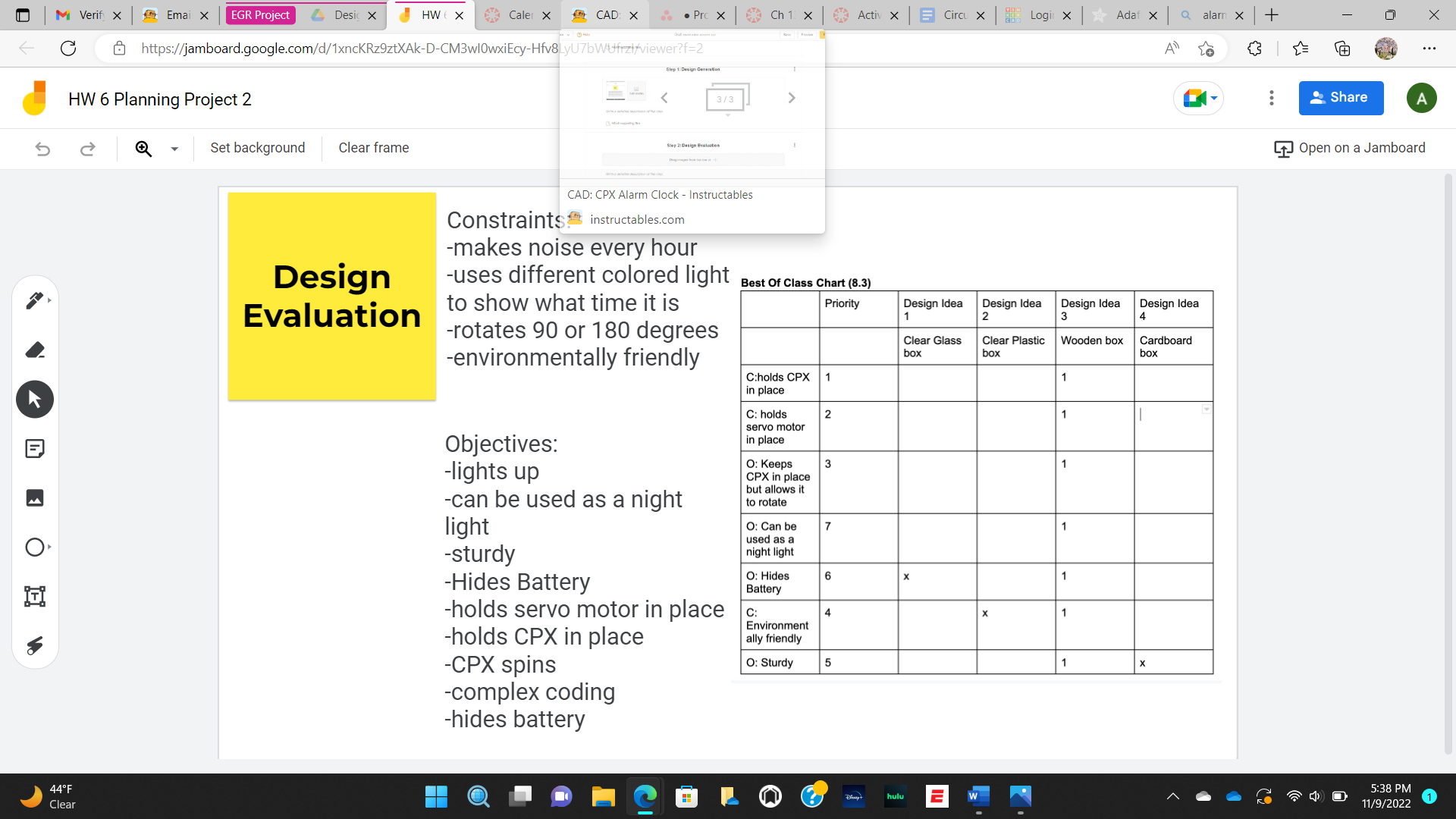Activate the Laser pointer tool
Image resolution: width=1456 pixels, height=819 pixels.
(34, 645)
